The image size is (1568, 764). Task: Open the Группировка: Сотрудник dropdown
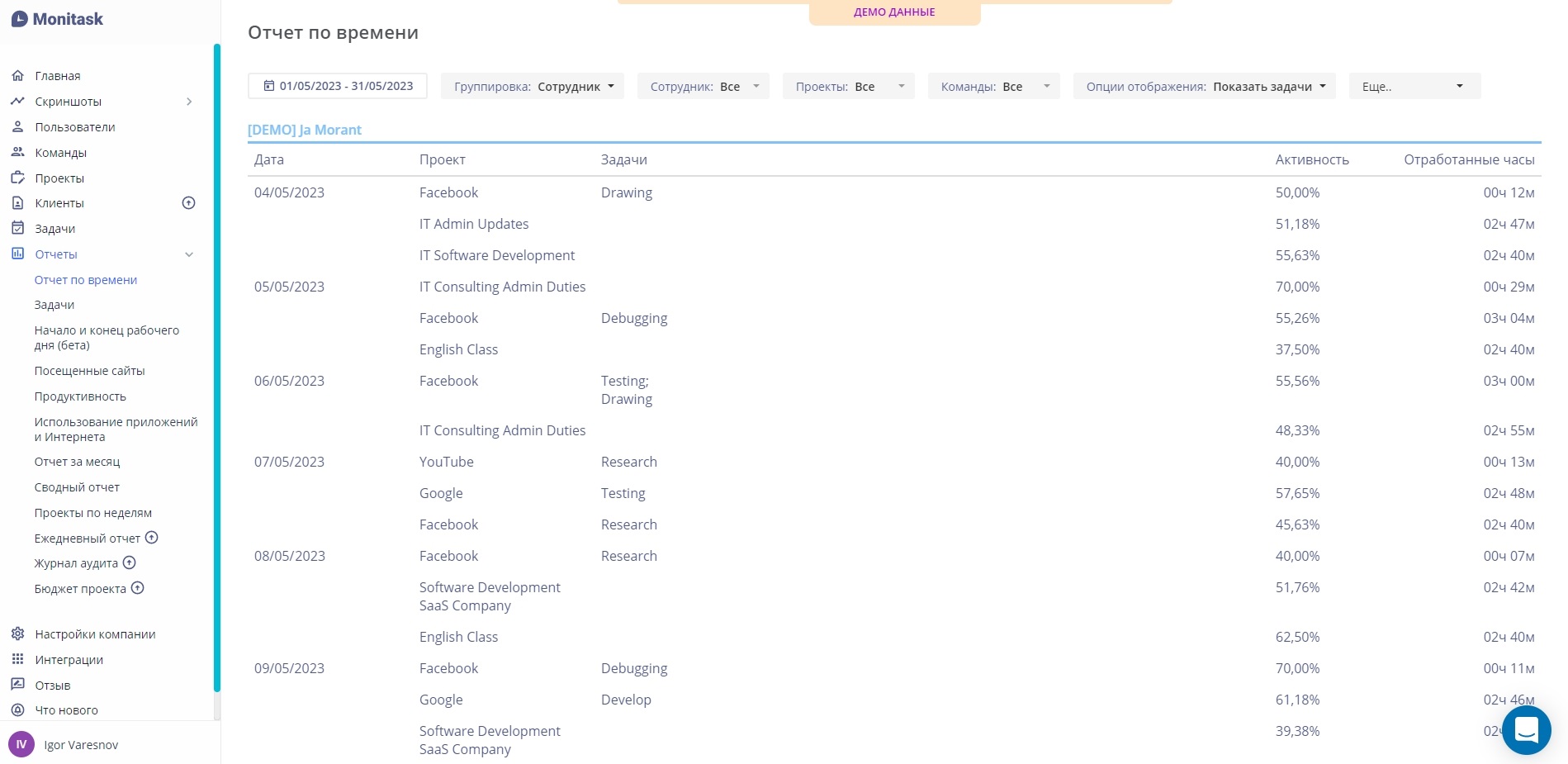point(533,87)
